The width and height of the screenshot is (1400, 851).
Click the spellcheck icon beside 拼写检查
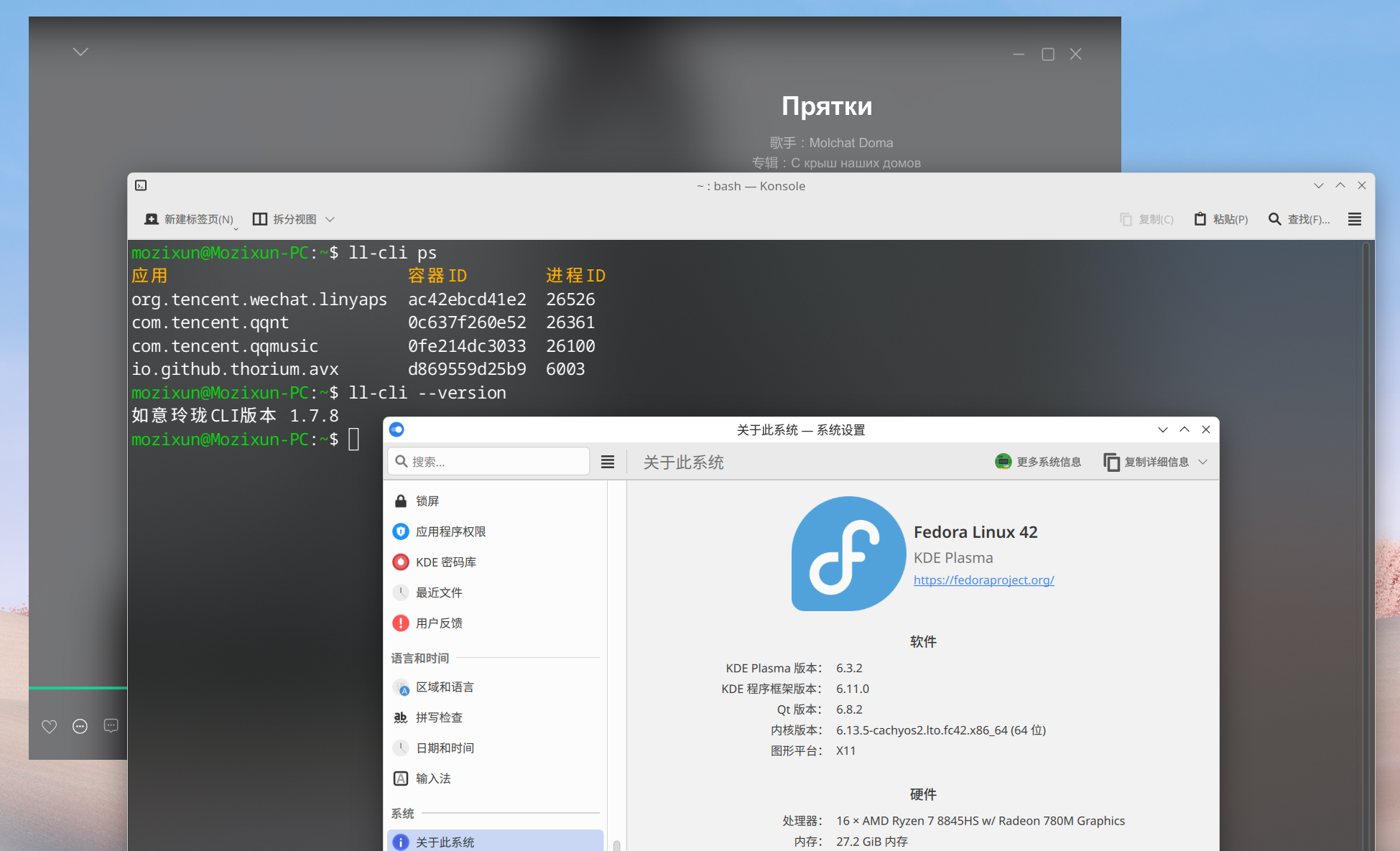(x=401, y=717)
